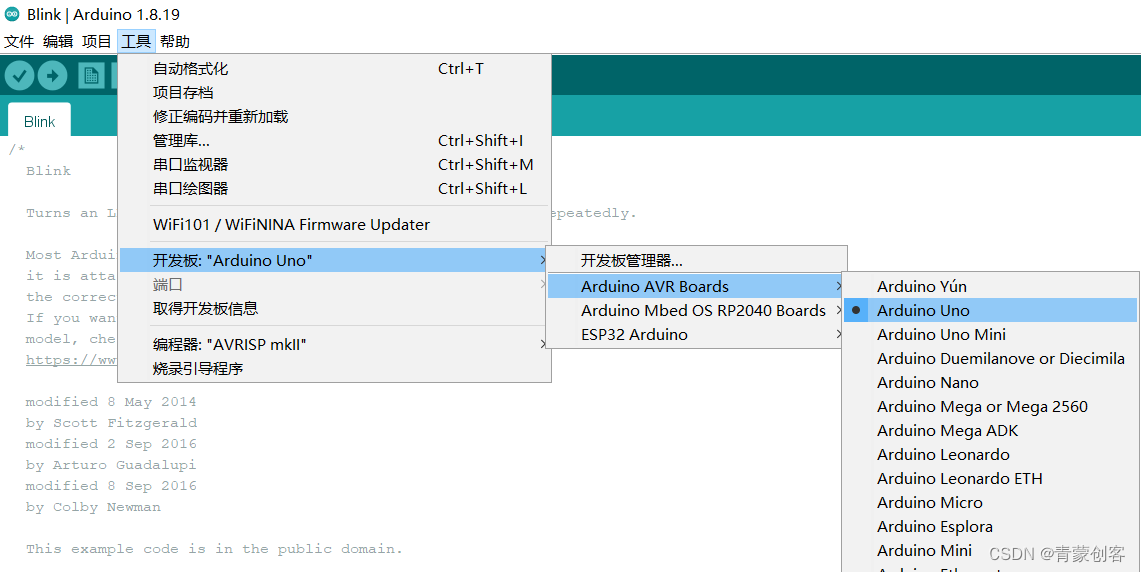Select Arduino Mega or Mega 2560 board
This screenshot has width=1141, height=572.
coord(990,406)
